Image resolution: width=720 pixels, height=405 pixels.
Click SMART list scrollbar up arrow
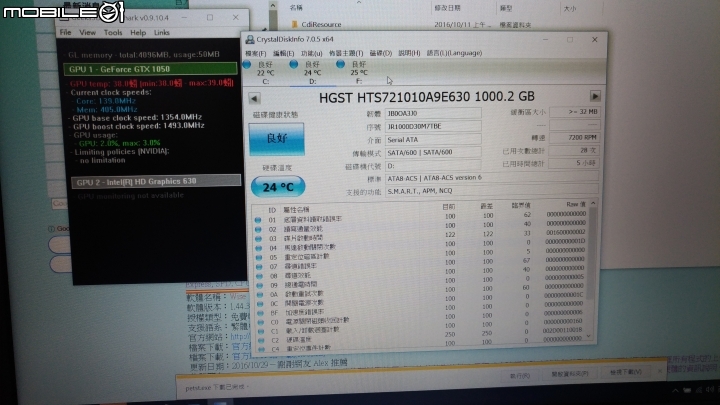pos(593,203)
